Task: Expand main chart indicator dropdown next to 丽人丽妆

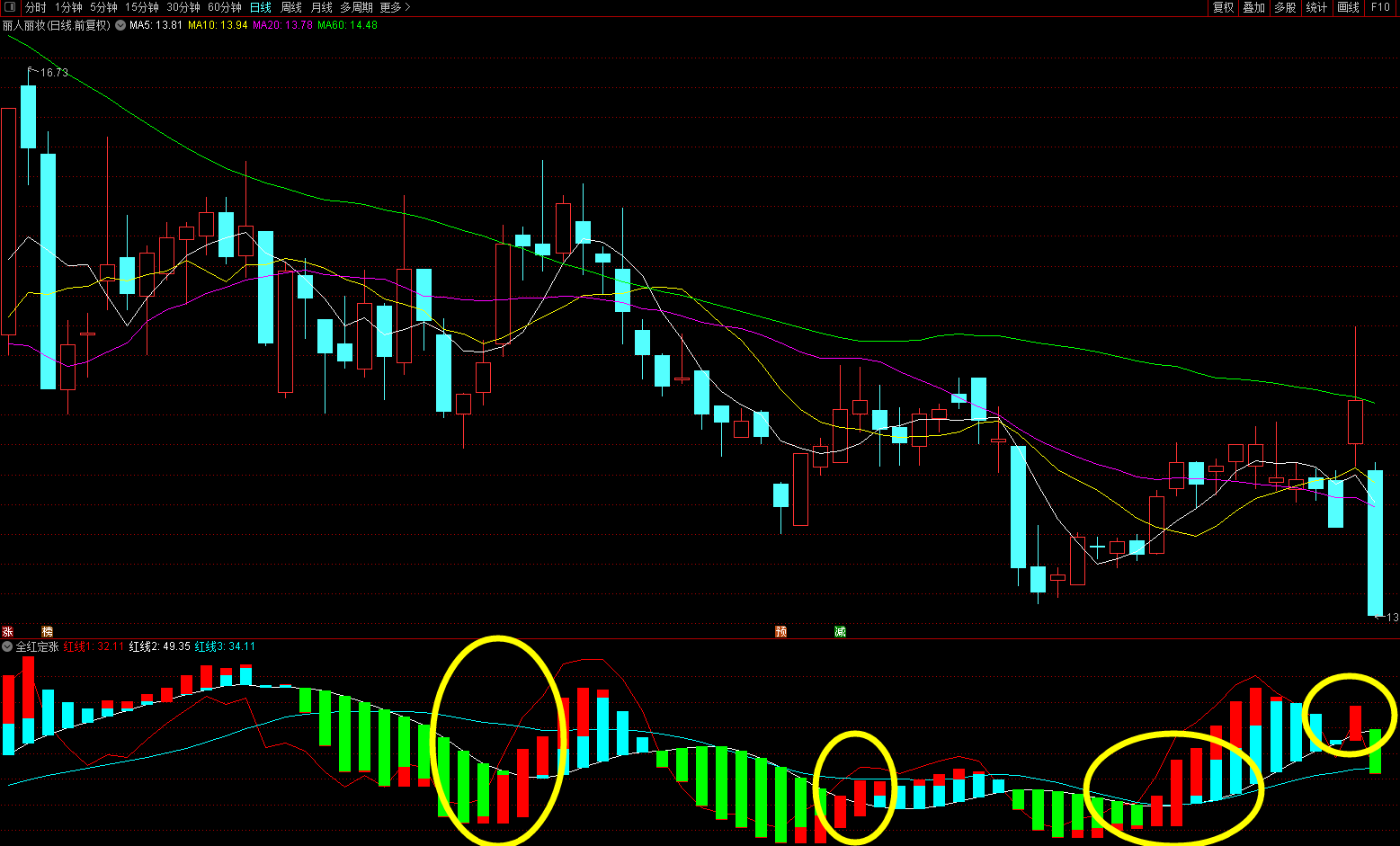Action: tap(120, 25)
